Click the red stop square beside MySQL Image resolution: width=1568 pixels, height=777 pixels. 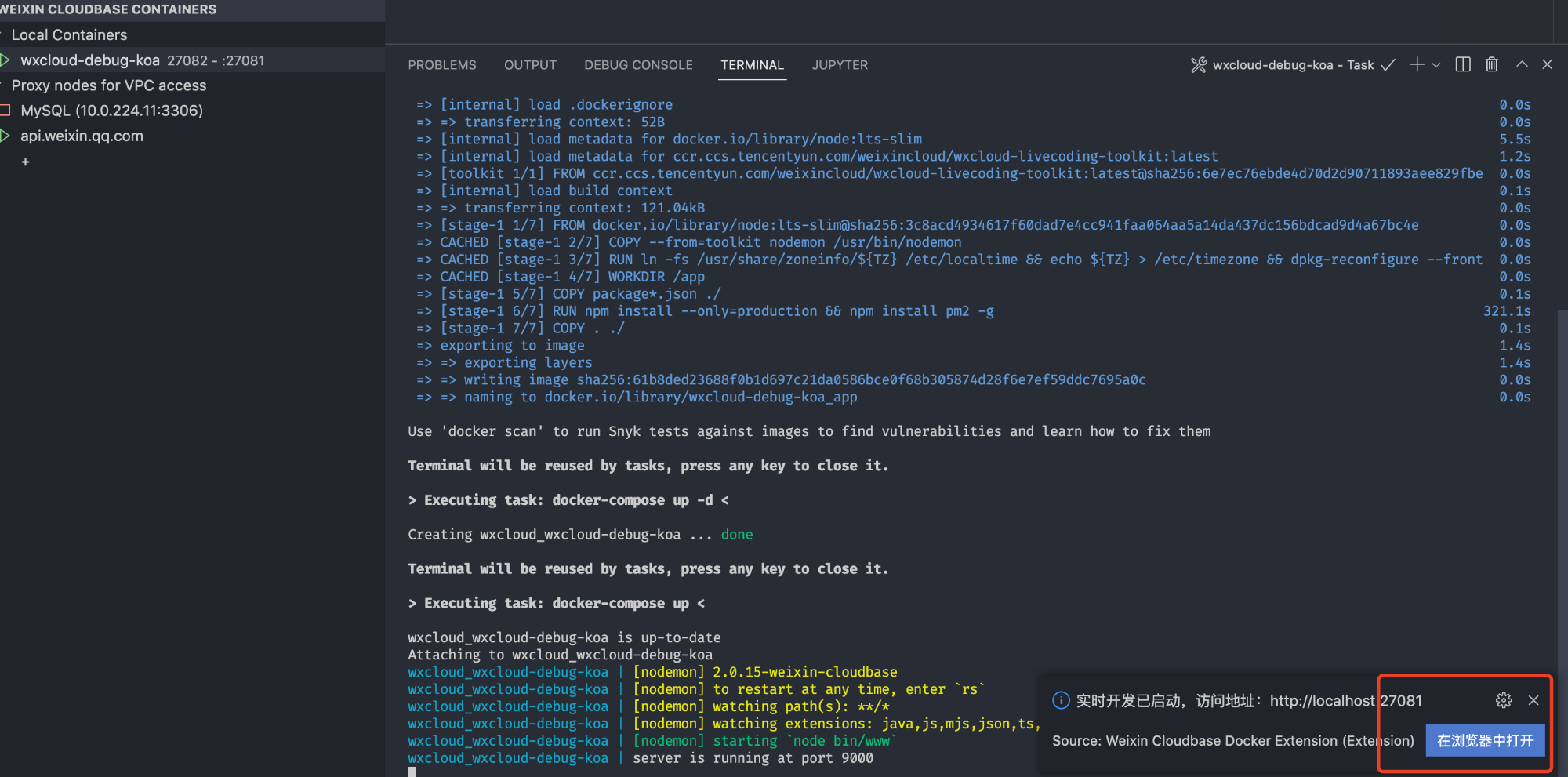(x=5, y=111)
